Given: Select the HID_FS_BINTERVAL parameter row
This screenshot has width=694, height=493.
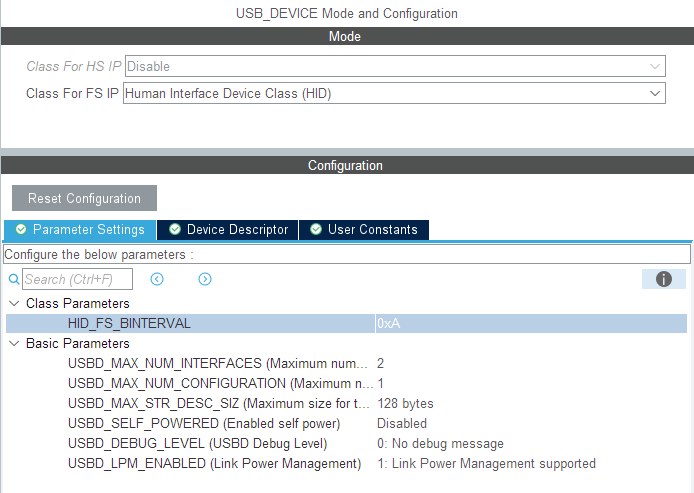Looking at the screenshot, I should click(346, 324).
